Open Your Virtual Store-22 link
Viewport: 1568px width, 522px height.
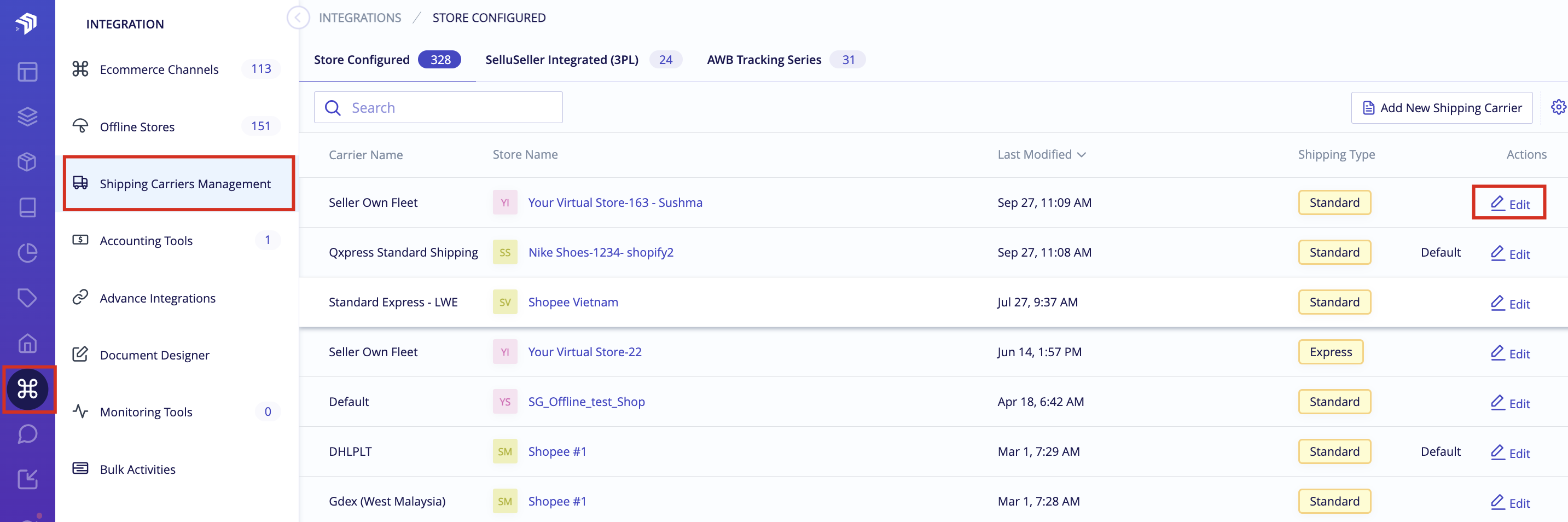point(584,352)
